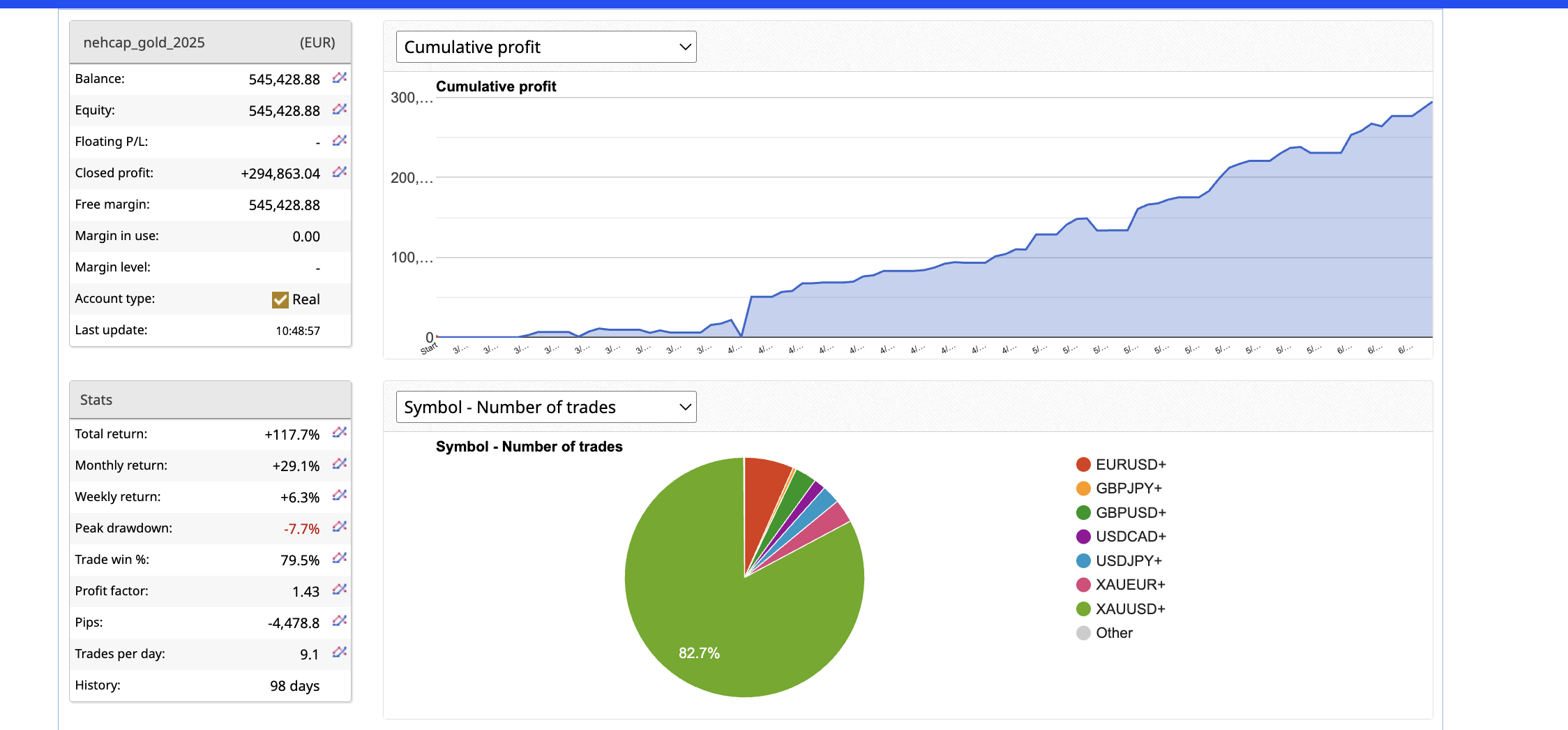The image size is (1568, 730).
Task: Toggle the XAUUSD+ legend marker
Action: [1083, 609]
